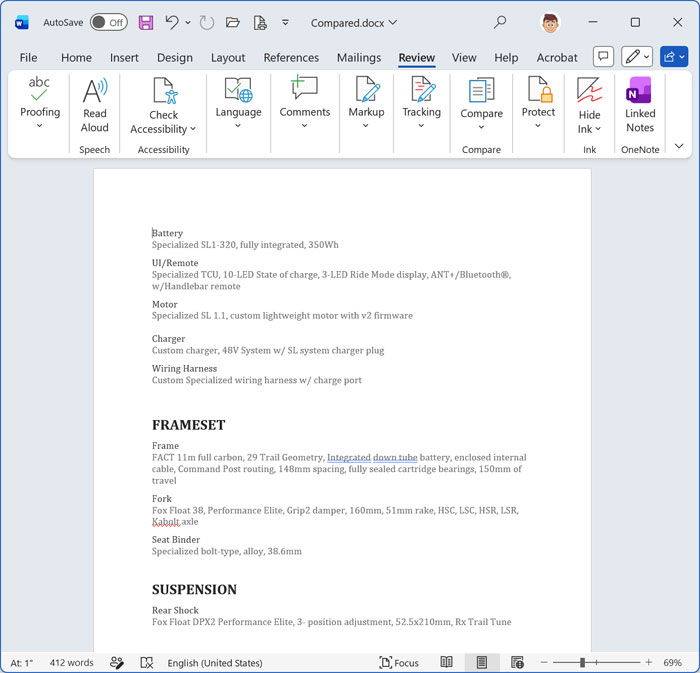Click the zoom out minus button

[x=544, y=662]
